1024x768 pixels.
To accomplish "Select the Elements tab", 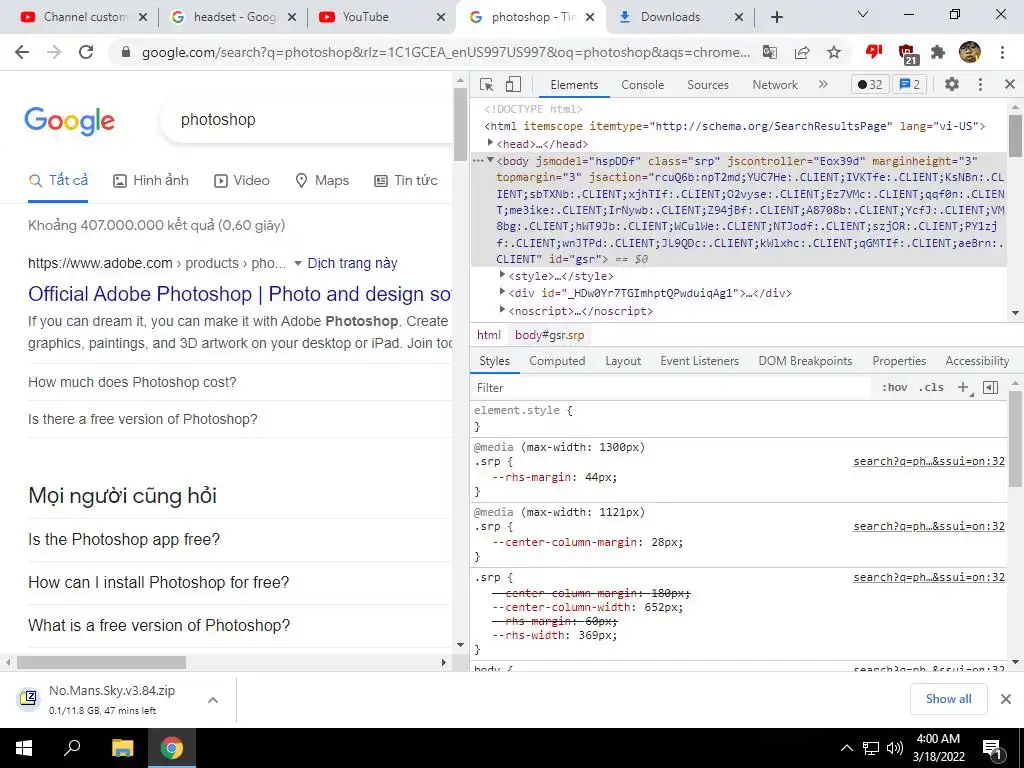I will click(574, 85).
